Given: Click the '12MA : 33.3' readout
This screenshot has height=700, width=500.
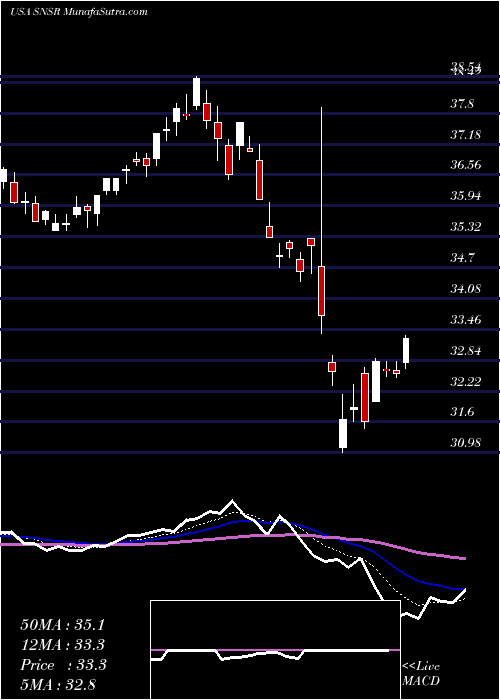Looking at the screenshot, I should (64, 645).
